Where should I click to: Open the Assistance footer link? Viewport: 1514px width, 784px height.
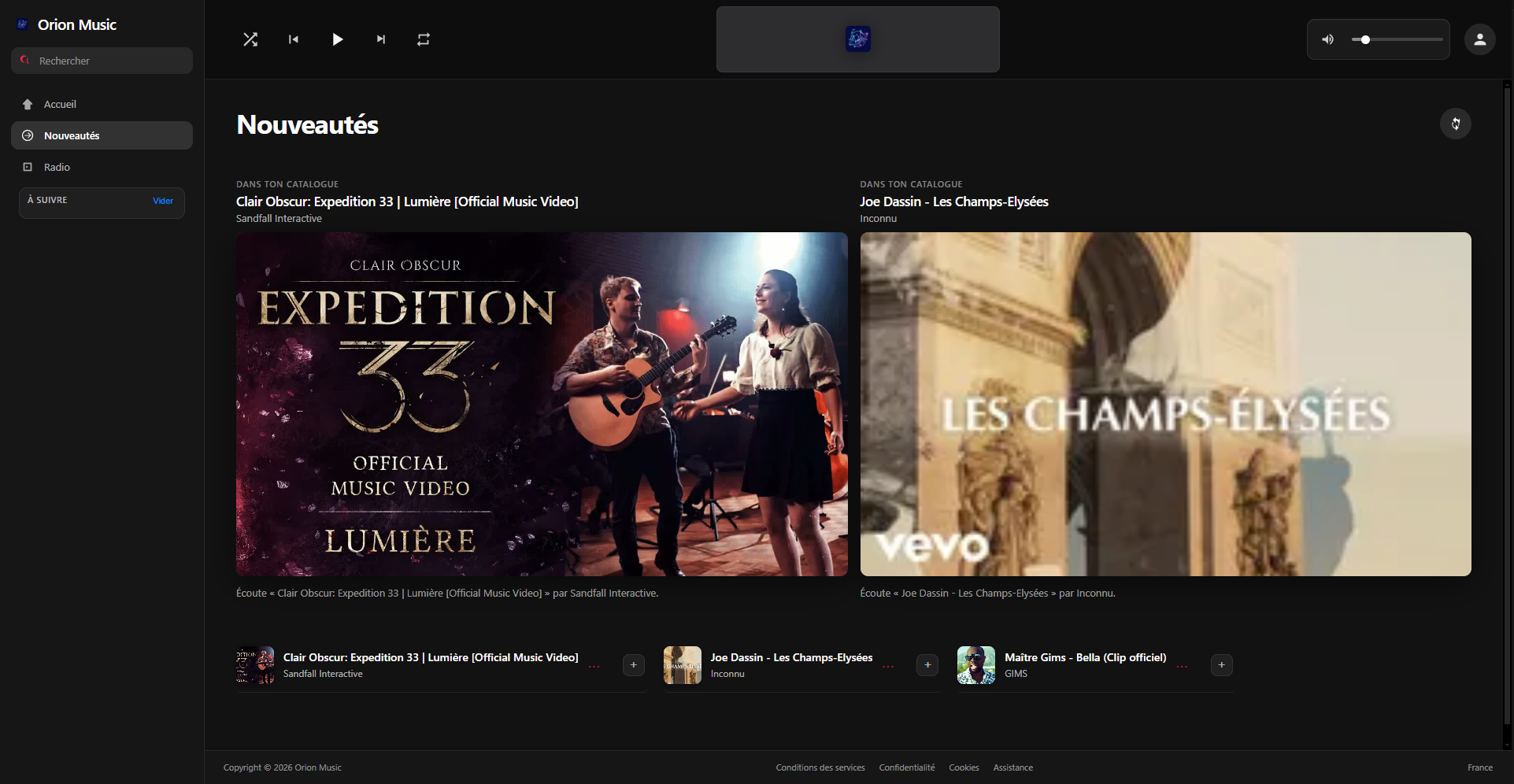tap(1013, 767)
